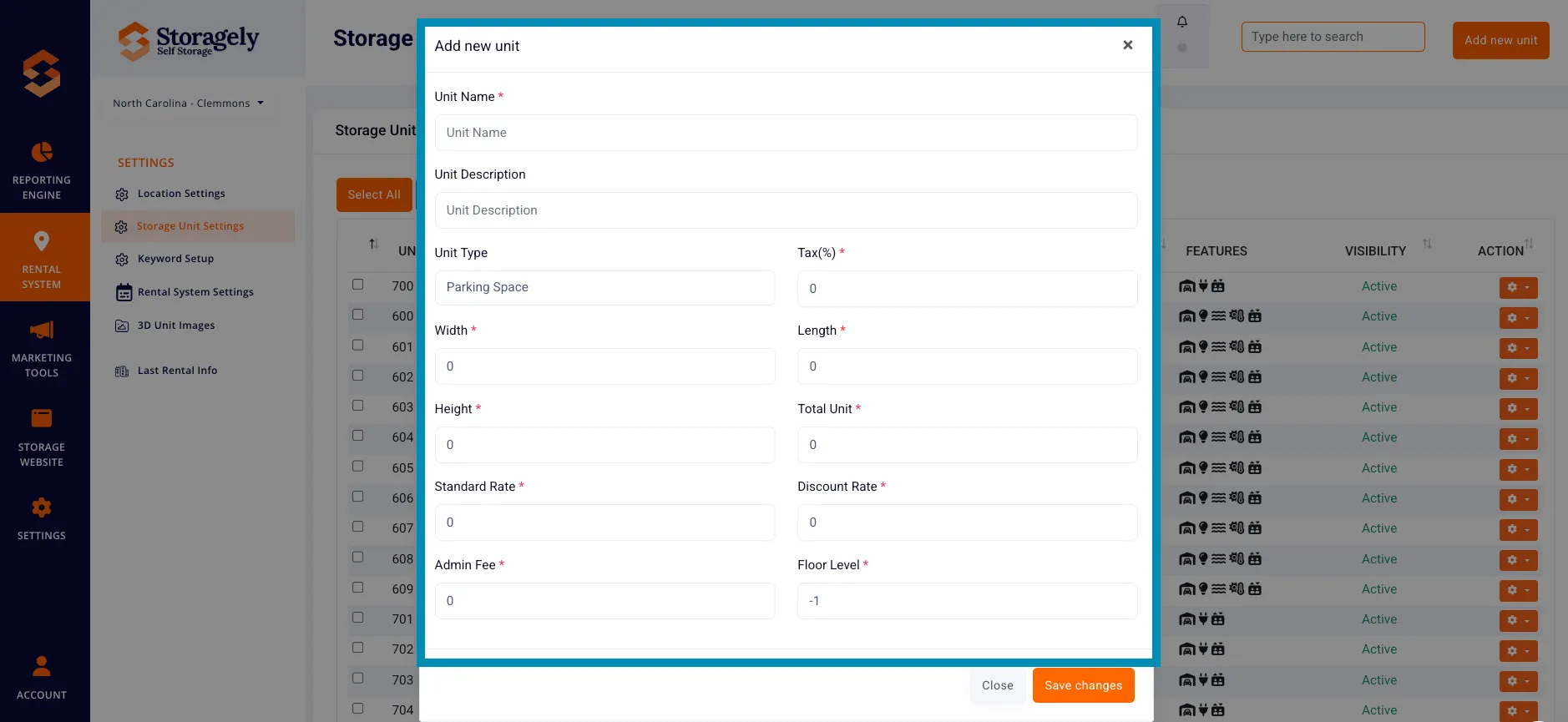The image size is (1568, 722).
Task: Click the Close button in dialog footer
Action: click(997, 685)
